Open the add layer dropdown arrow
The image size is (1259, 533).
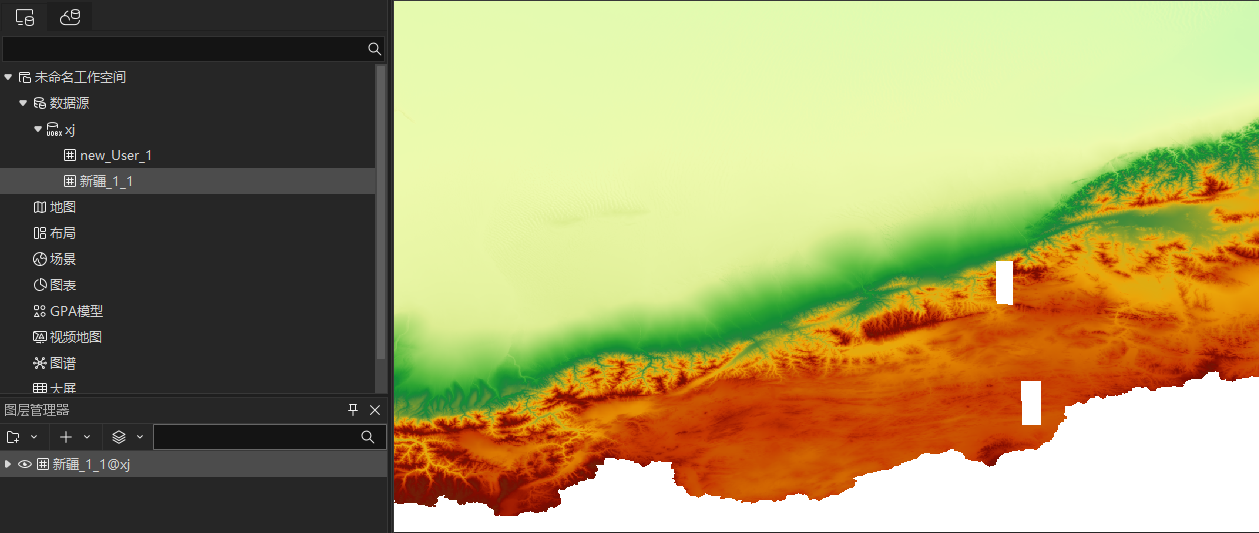pos(87,437)
